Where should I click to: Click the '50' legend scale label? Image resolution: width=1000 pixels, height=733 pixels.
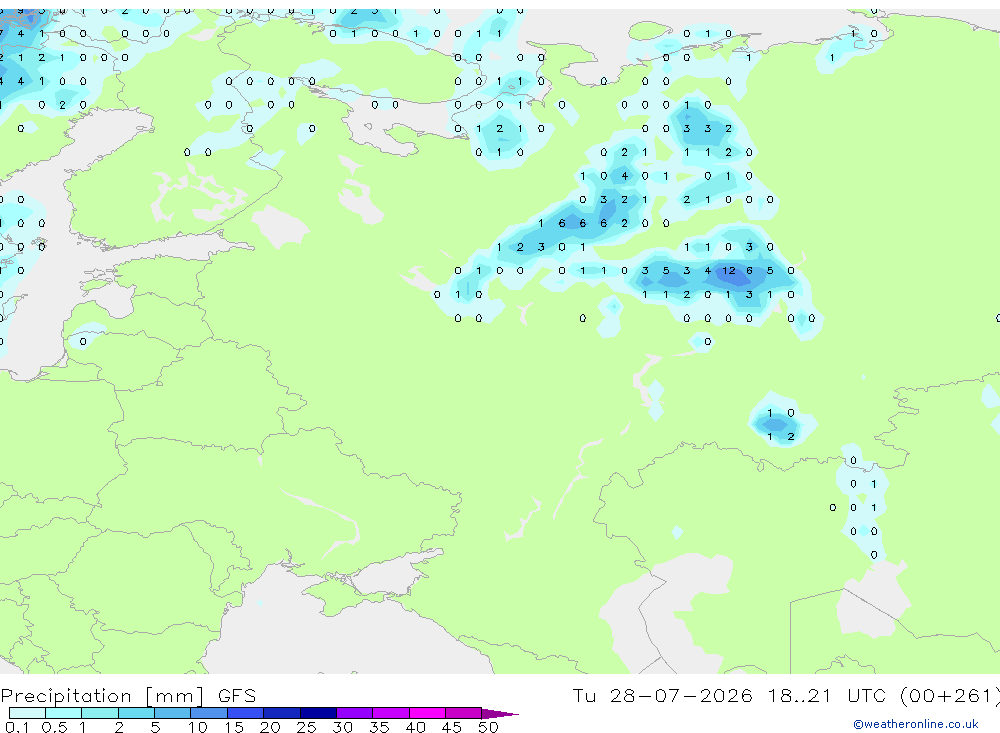click(x=488, y=727)
